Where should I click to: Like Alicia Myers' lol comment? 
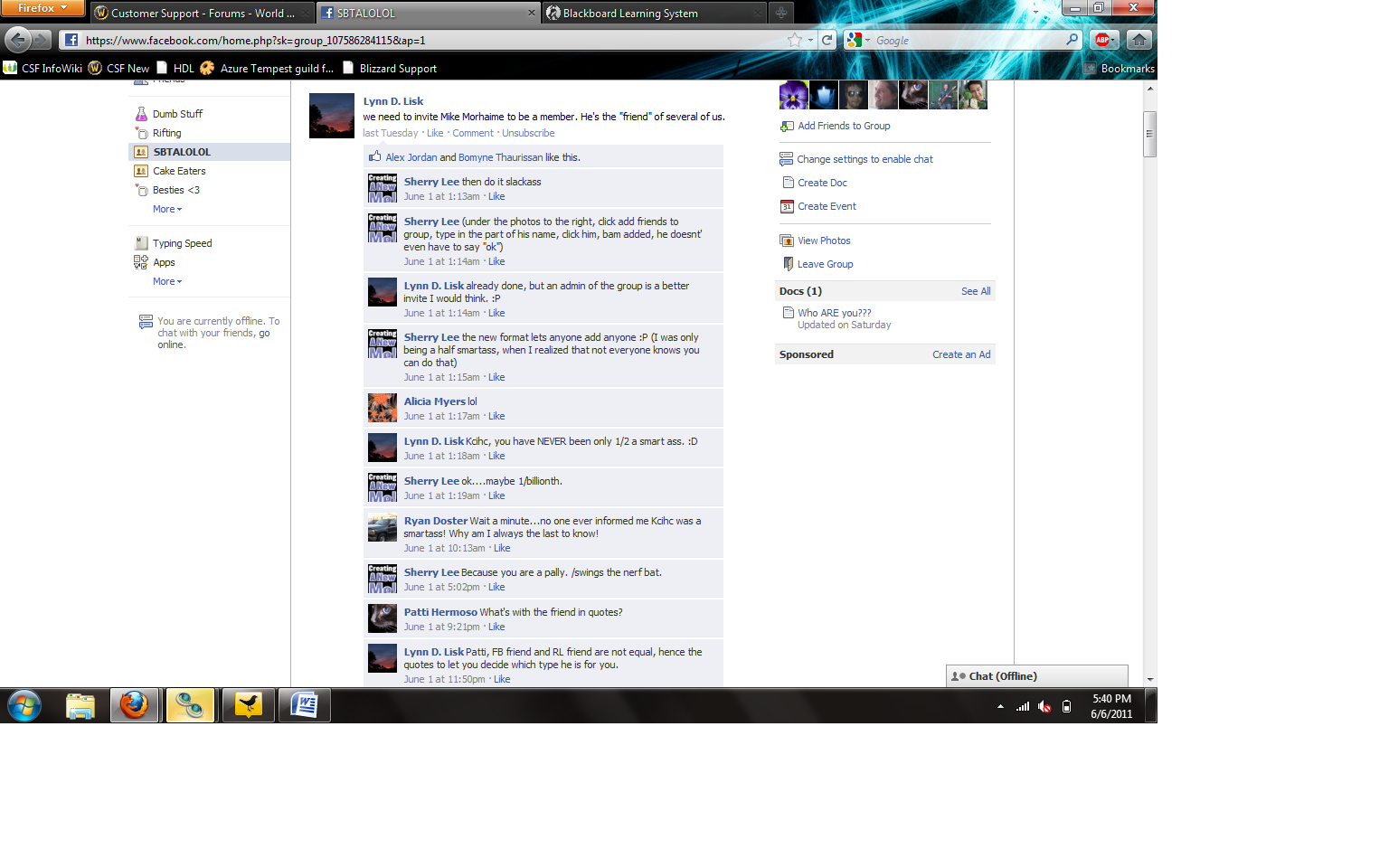tap(496, 416)
